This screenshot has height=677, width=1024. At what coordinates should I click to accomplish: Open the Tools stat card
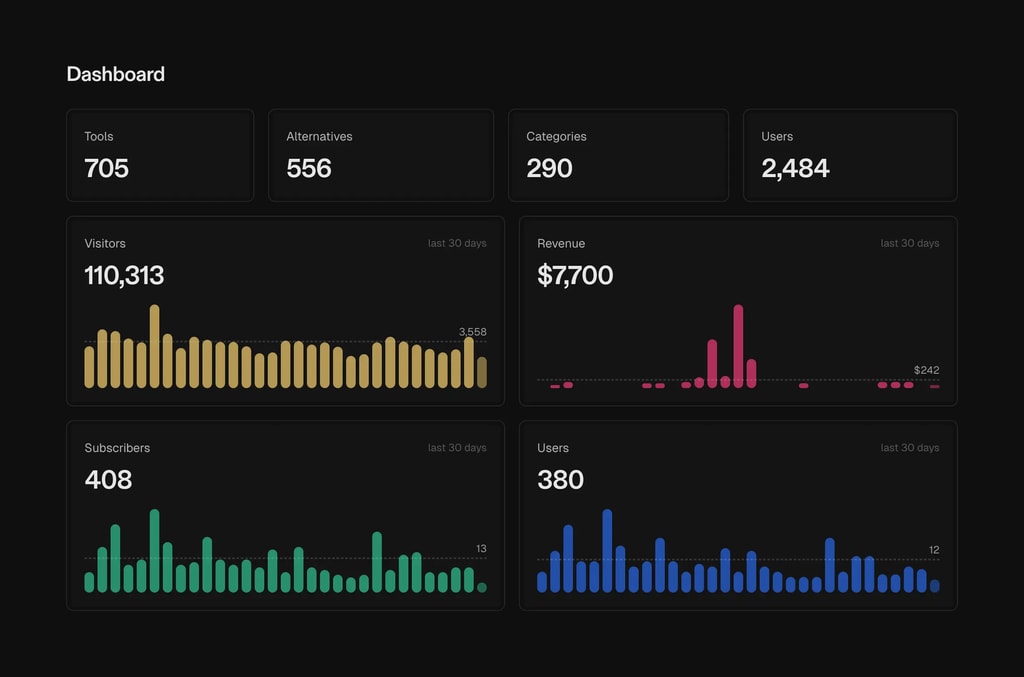pos(160,155)
